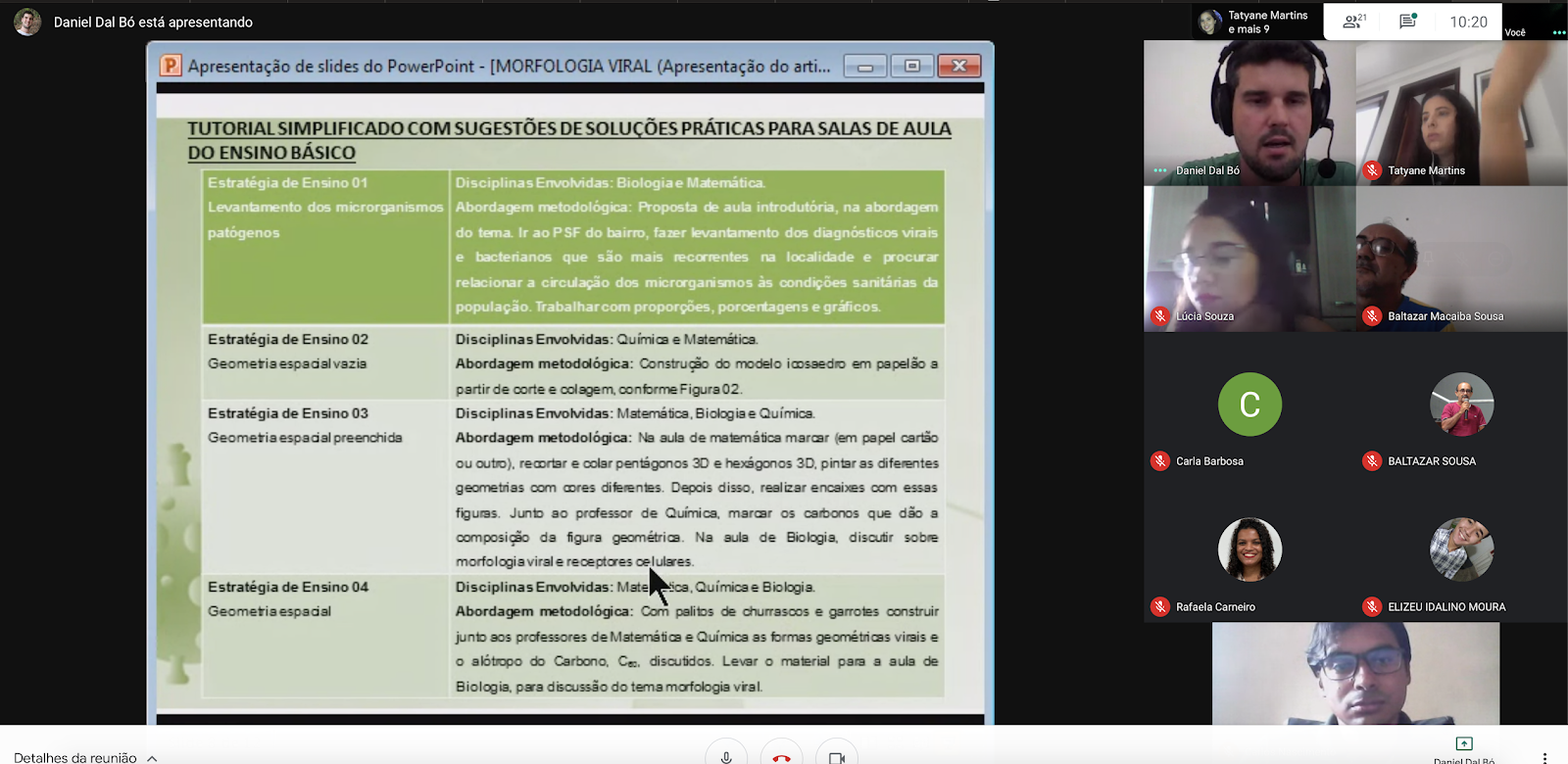
Task: Click PowerPoint window title MORFOLOGIA VIRAL
Action: (x=509, y=66)
